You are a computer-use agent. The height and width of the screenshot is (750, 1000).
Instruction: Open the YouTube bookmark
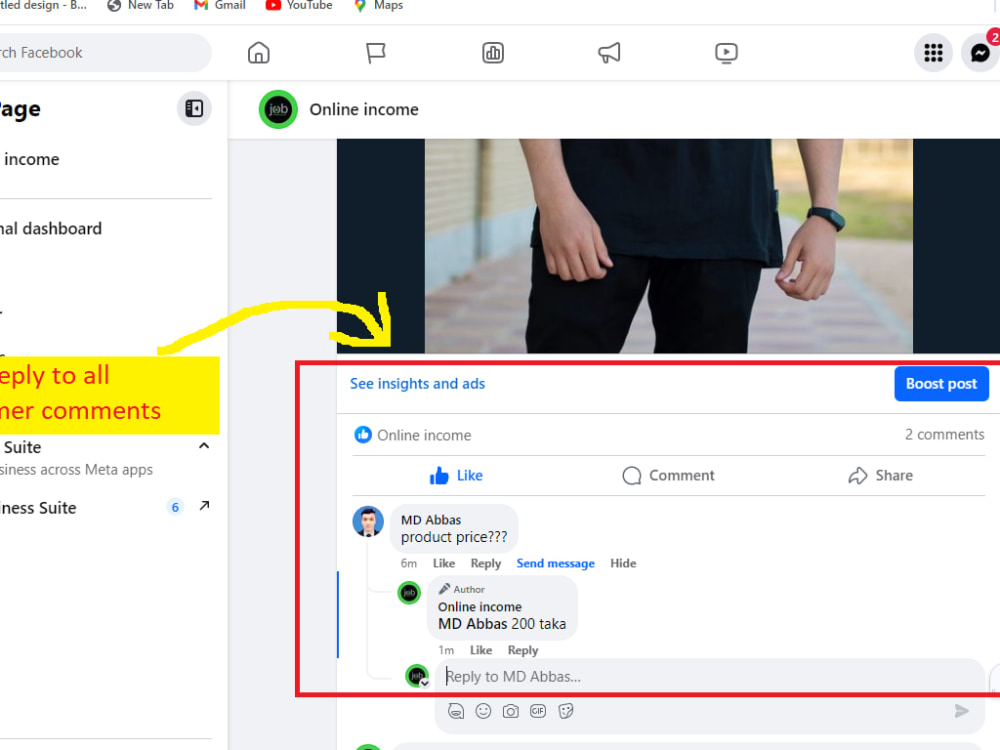tap(299, 5)
